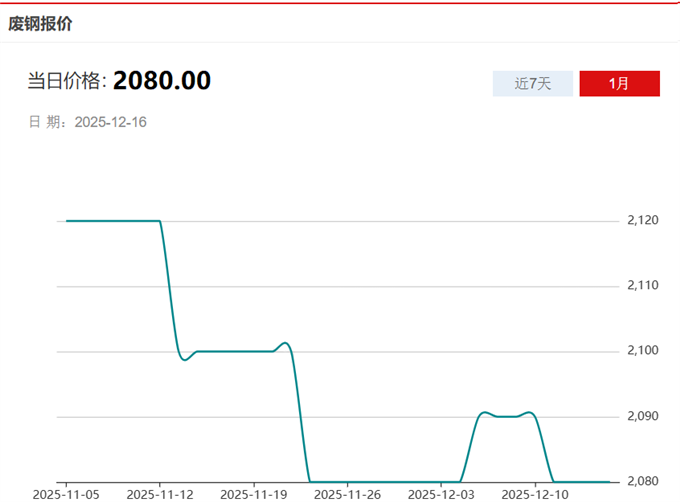Pick the 2025-12-03 x-axis date label
This screenshot has height=502, width=680.
pos(440,494)
